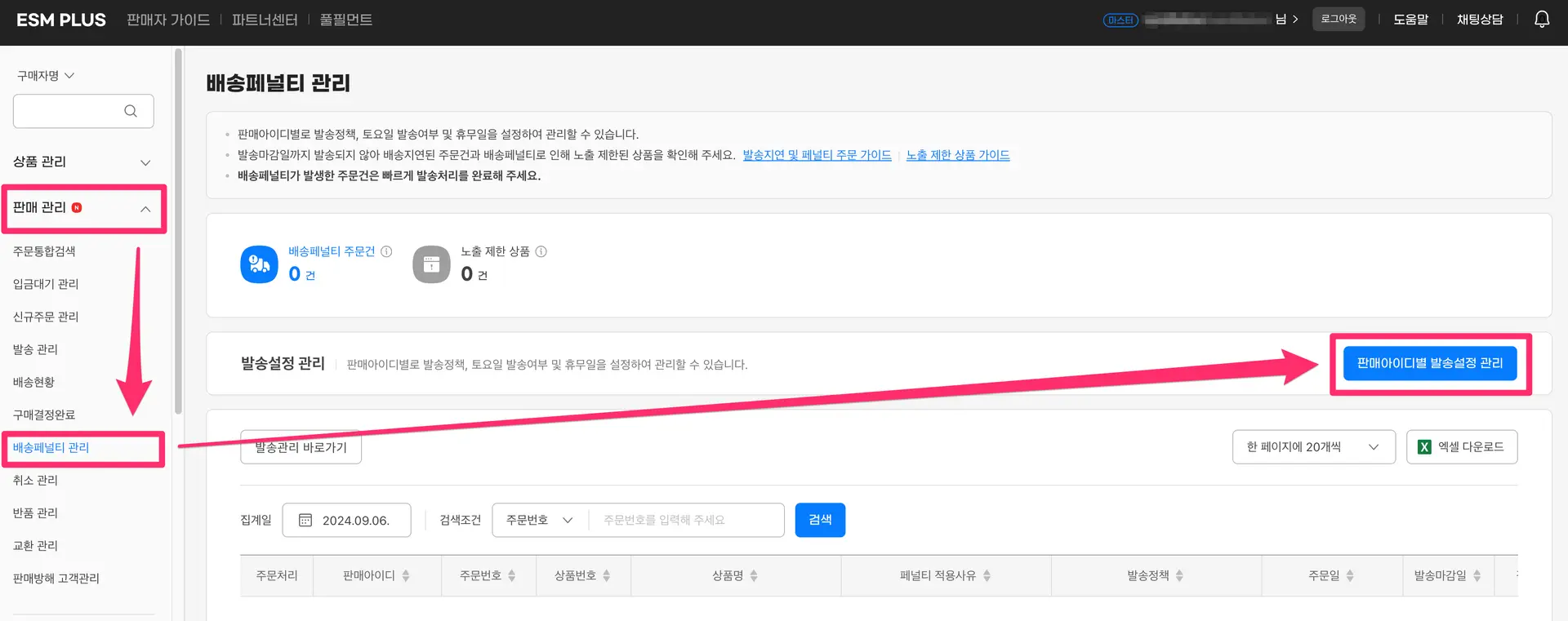Open 노출 제한 상품 가이드 link
This screenshot has width=1568, height=621.
coord(958,155)
